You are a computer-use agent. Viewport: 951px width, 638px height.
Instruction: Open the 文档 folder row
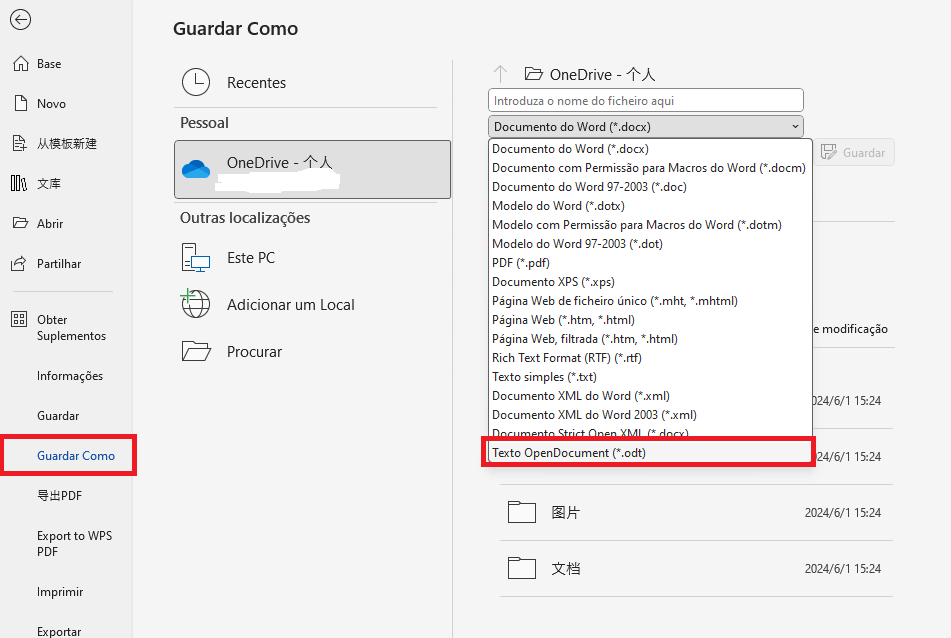pyautogui.click(x=696, y=568)
